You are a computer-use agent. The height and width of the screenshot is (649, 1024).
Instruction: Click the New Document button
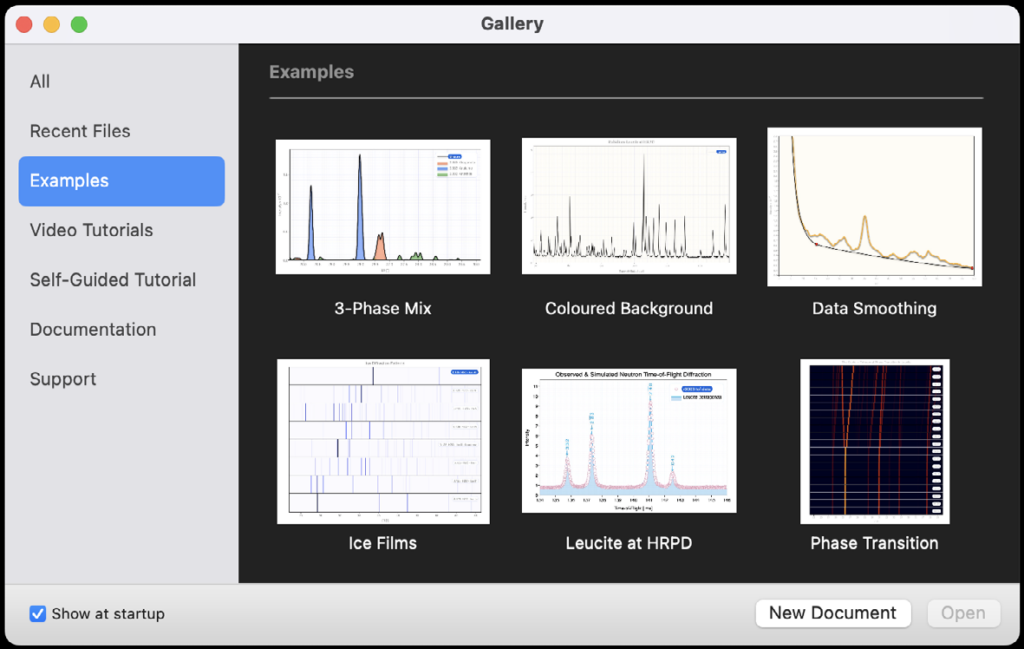(833, 613)
